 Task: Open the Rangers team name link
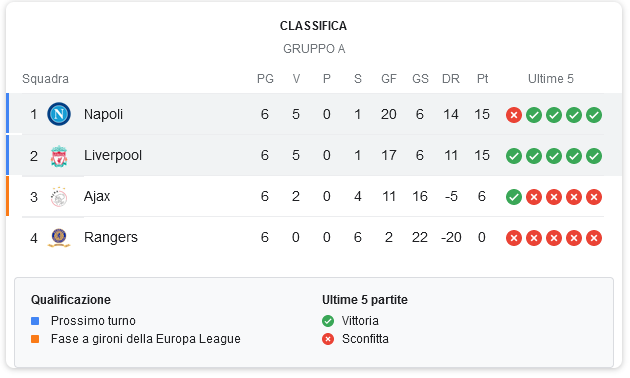(111, 237)
